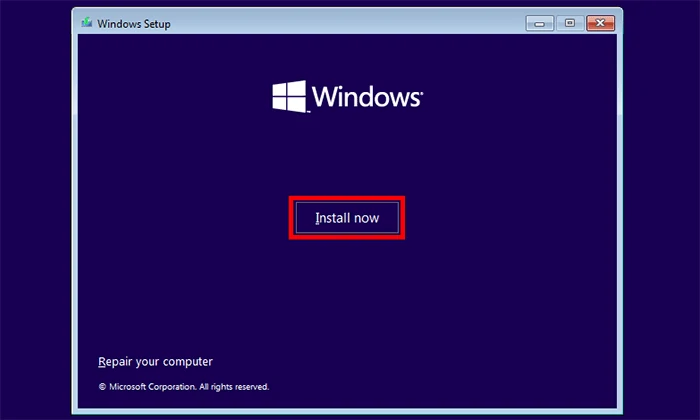This screenshot has width=700, height=420.
Task: Close the Windows Setup window
Action: pyautogui.click(x=600, y=23)
